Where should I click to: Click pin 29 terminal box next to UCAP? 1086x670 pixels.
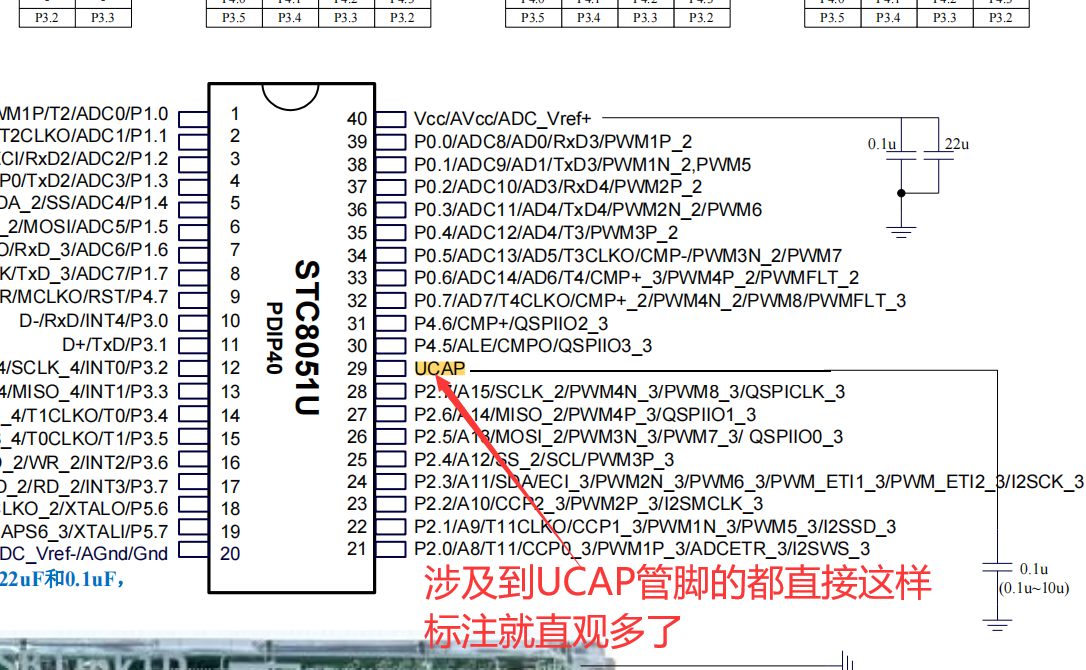coord(391,369)
